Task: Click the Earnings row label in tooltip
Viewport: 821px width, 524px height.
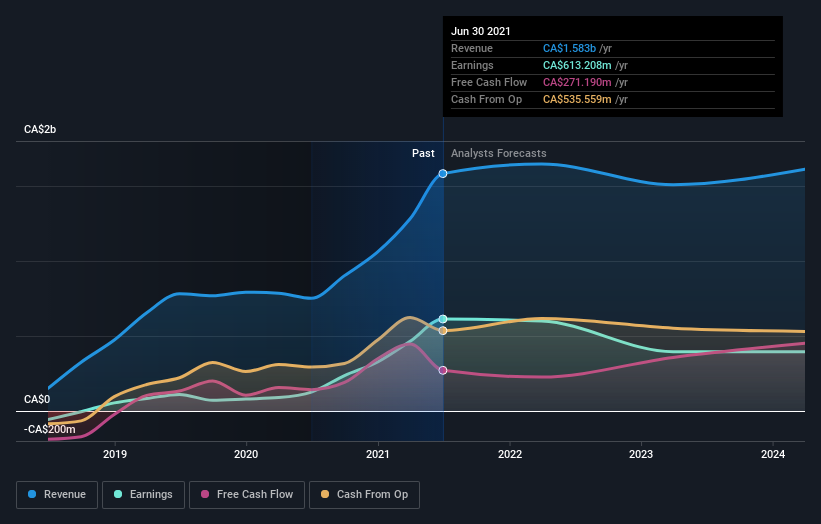Action: (472, 65)
